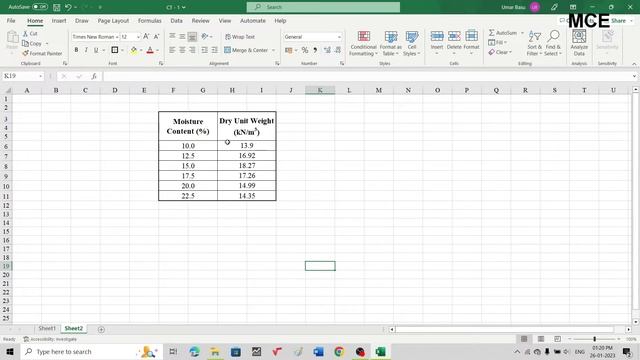Viewport: 640px width, 360px height.
Task: Select the cell containing 18.27
Action: [247, 166]
